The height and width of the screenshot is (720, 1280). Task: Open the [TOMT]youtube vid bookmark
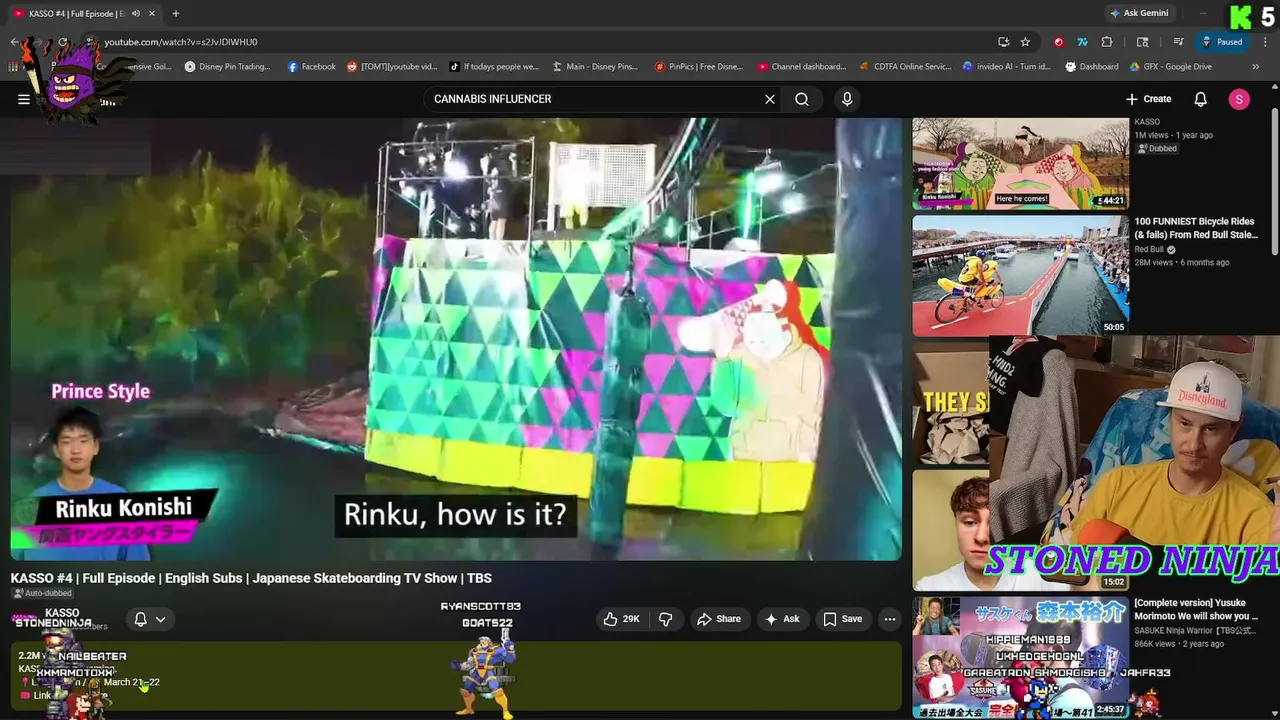(x=392, y=67)
